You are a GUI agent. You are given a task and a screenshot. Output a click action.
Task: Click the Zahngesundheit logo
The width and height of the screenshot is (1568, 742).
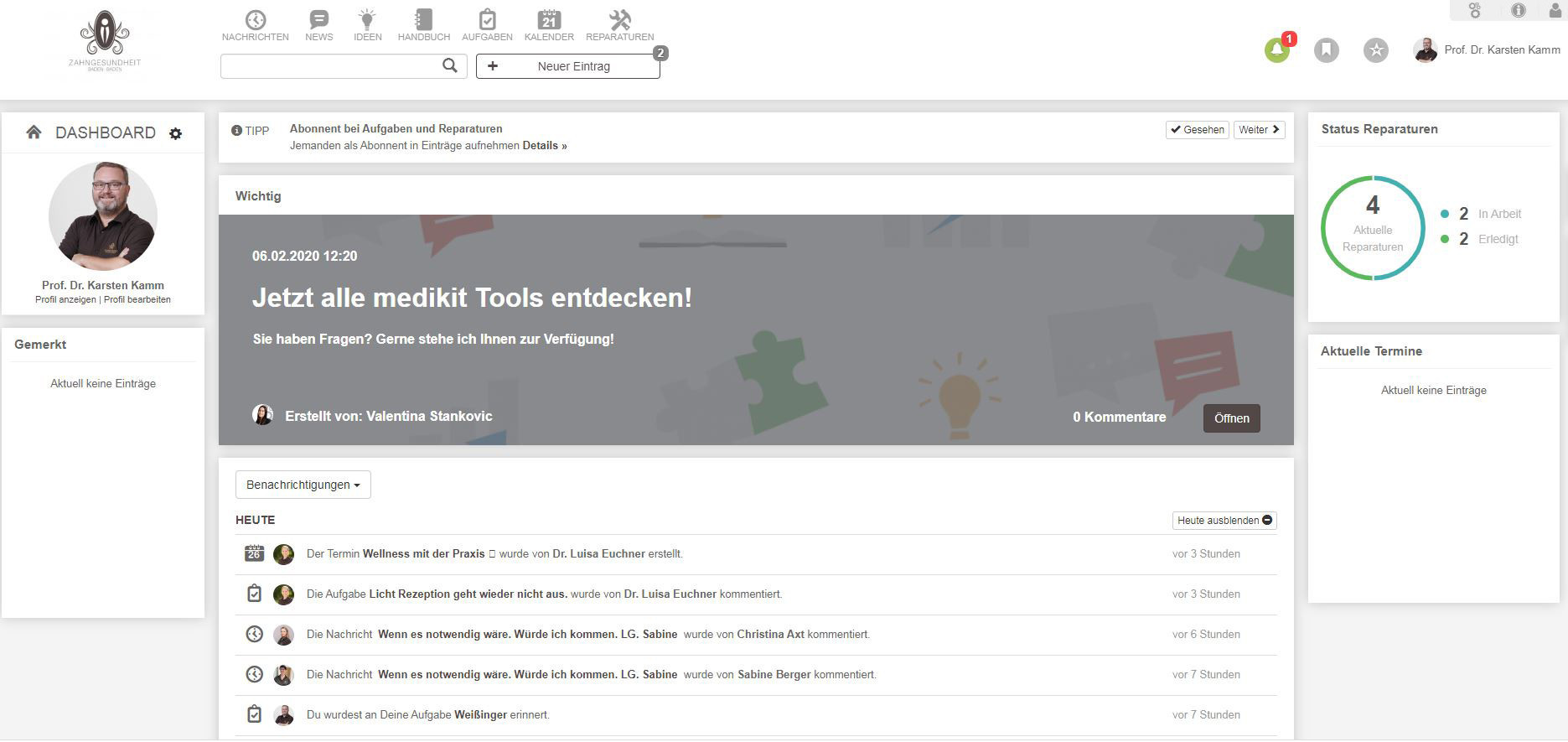(105, 41)
